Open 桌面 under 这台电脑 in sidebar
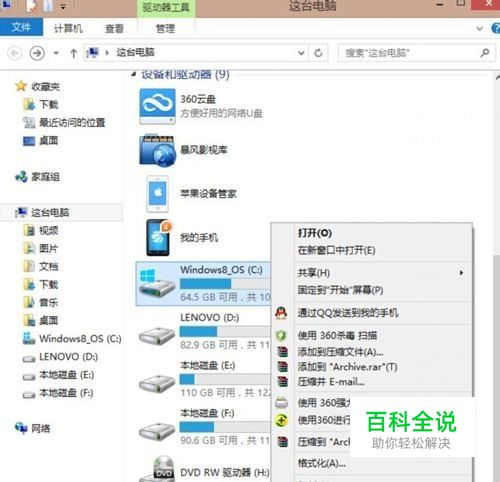 tap(41, 321)
